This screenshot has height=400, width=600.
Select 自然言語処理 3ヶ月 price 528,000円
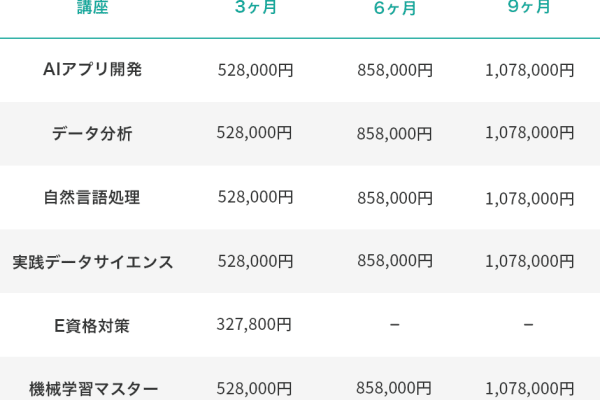pos(255,197)
